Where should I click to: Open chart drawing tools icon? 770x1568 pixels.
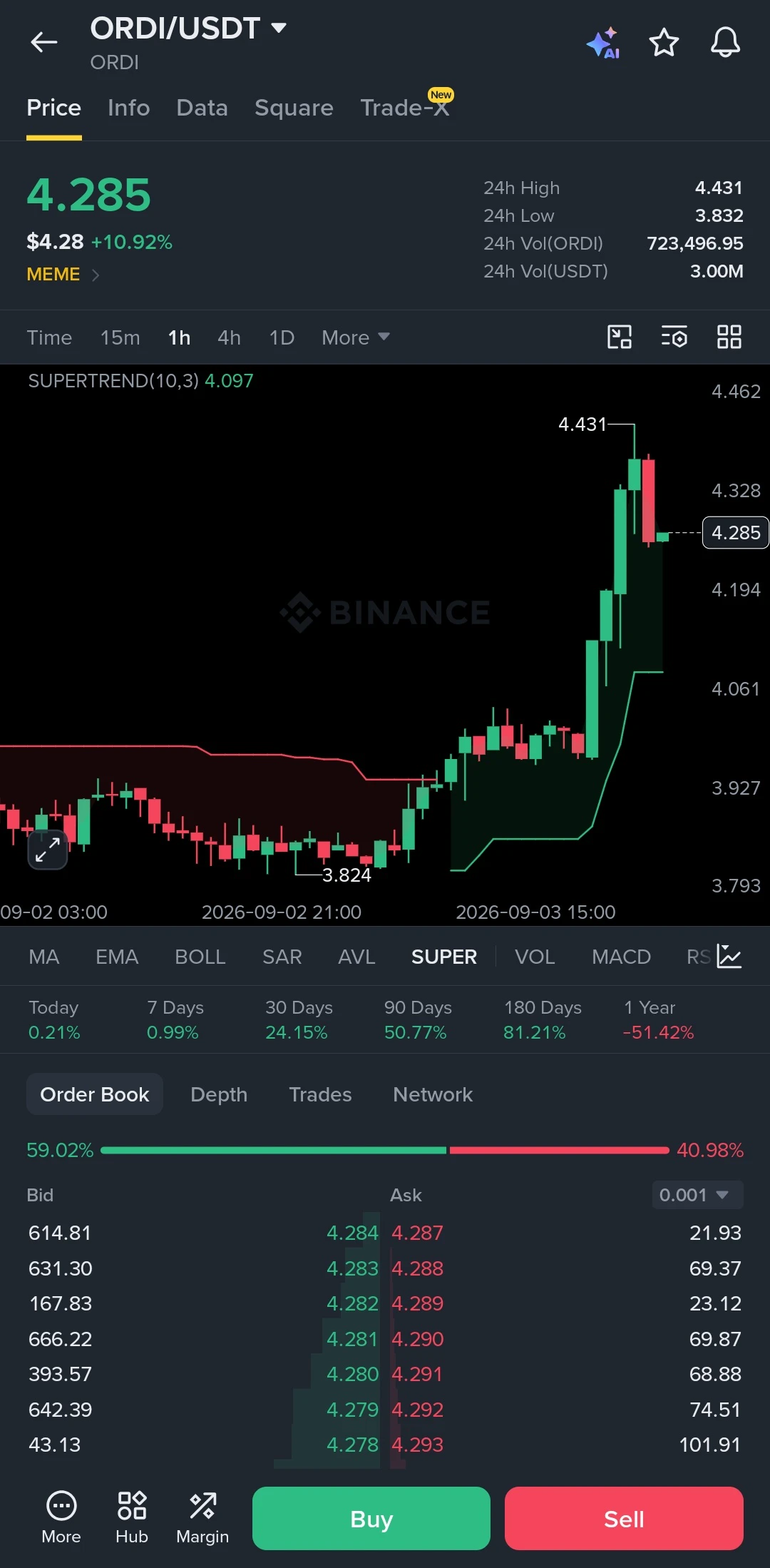tap(619, 337)
